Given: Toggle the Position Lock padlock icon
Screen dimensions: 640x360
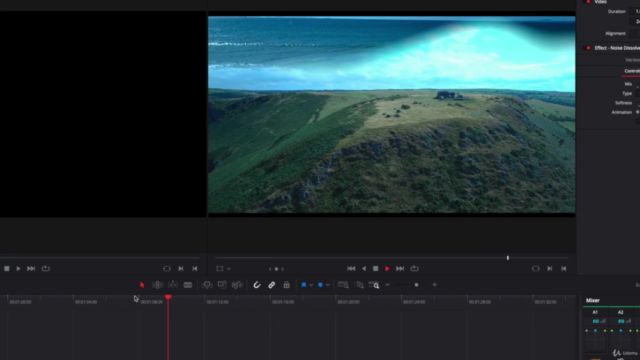Looking at the screenshot, I should (287, 285).
